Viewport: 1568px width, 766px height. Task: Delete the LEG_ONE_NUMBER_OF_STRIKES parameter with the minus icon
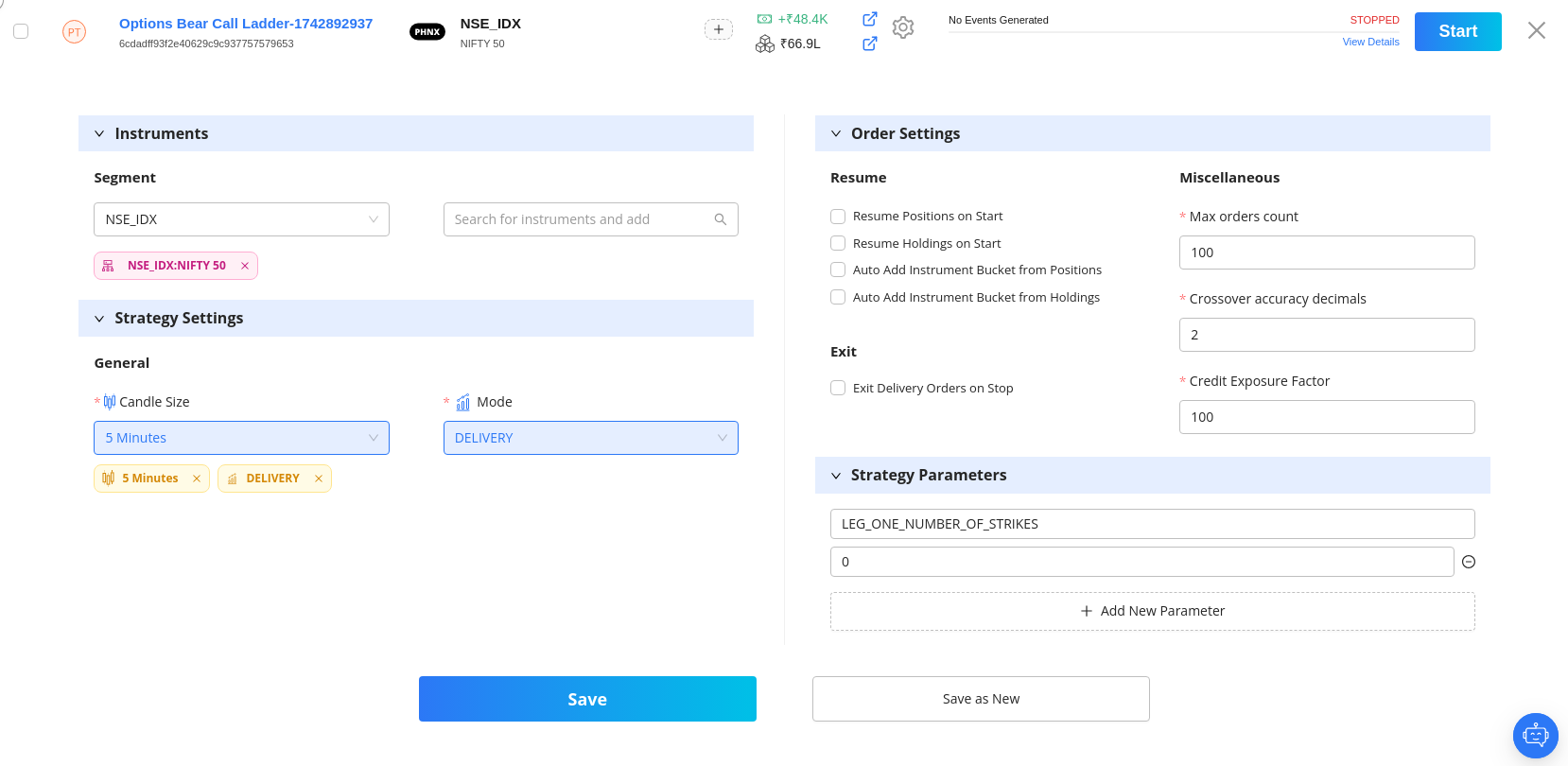[1469, 562]
